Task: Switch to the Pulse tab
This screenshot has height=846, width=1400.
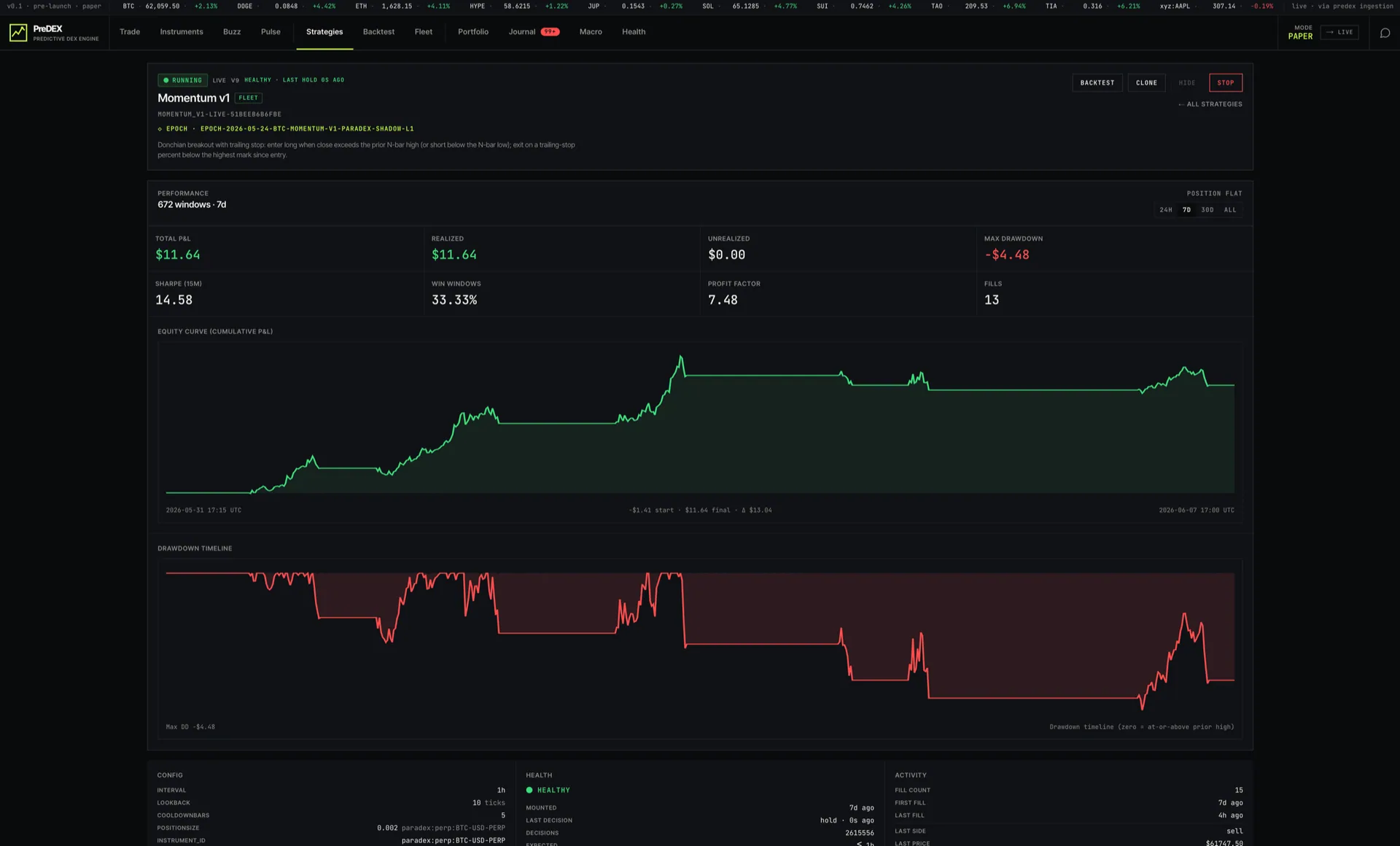Action: (x=271, y=32)
